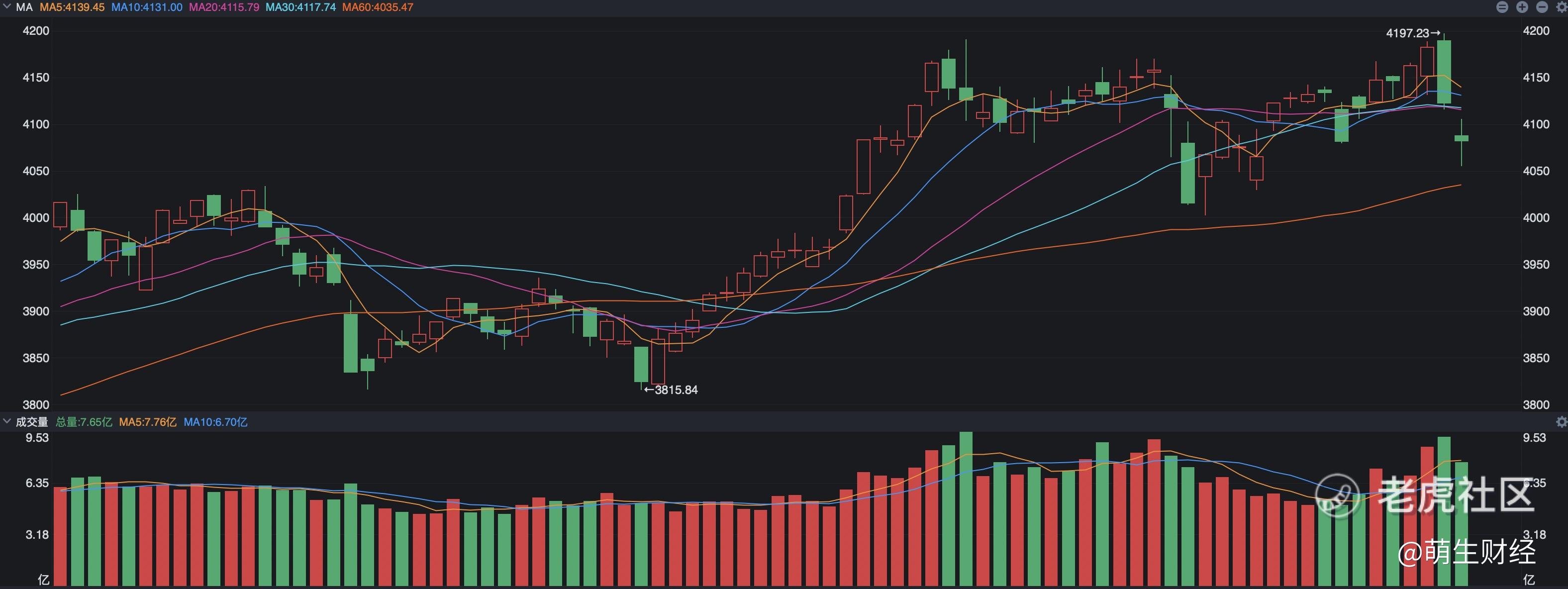
Task: Click the MA60:4035.47 legend entry
Action: pyautogui.click(x=378, y=7)
